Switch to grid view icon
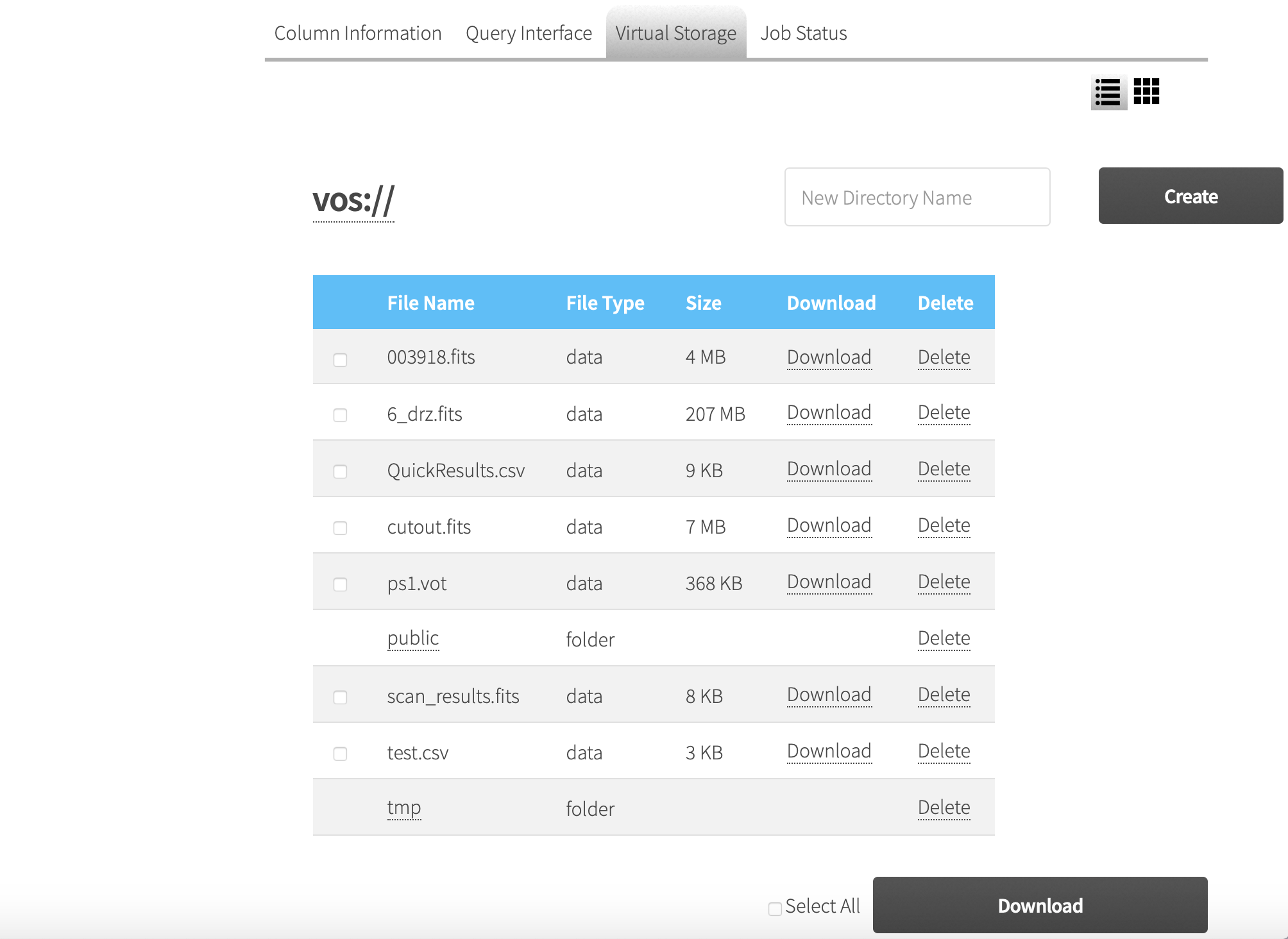The height and width of the screenshot is (939, 1288). point(1146,92)
